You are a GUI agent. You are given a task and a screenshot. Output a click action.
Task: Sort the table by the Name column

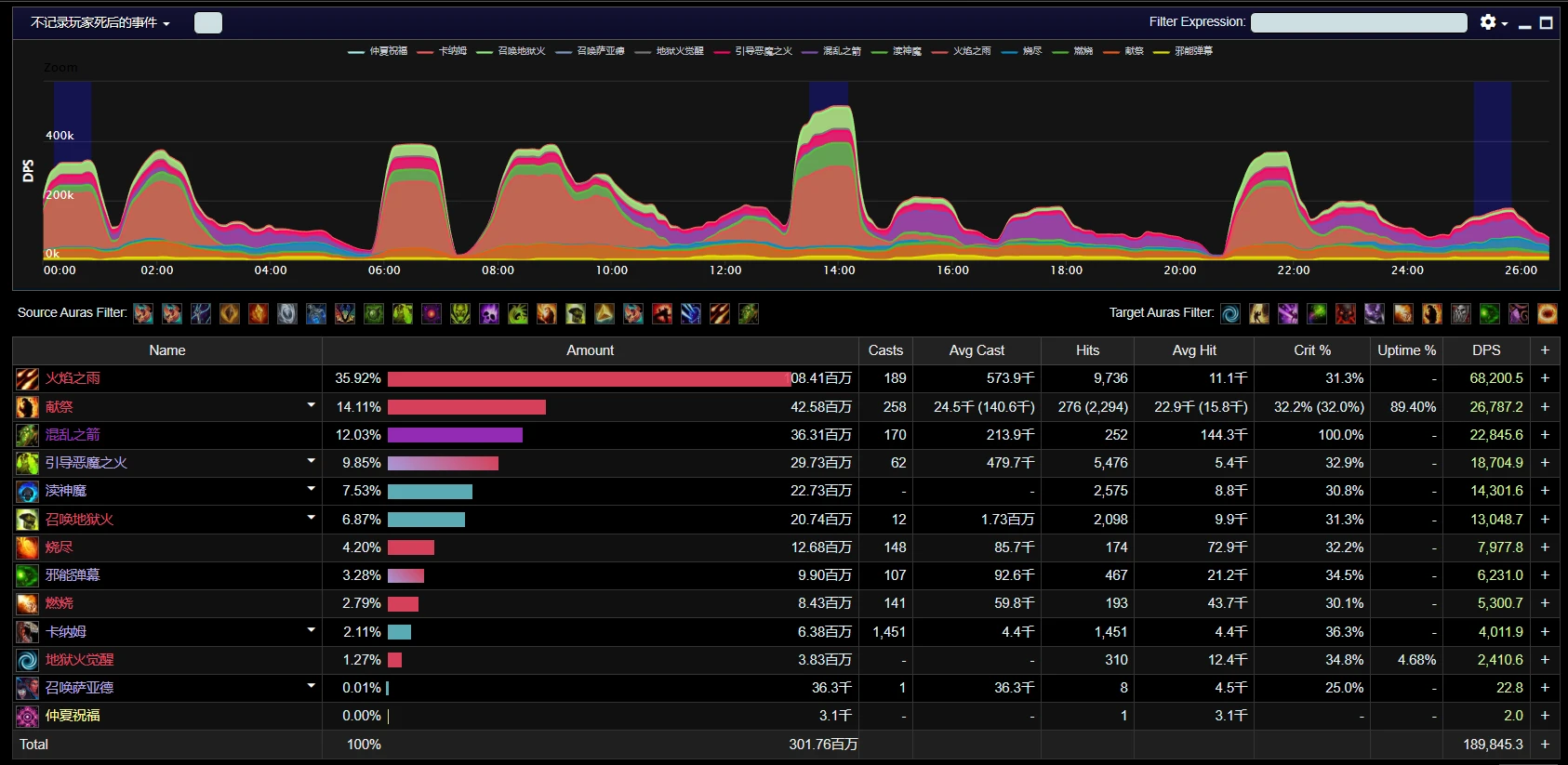[x=167, y=350]
